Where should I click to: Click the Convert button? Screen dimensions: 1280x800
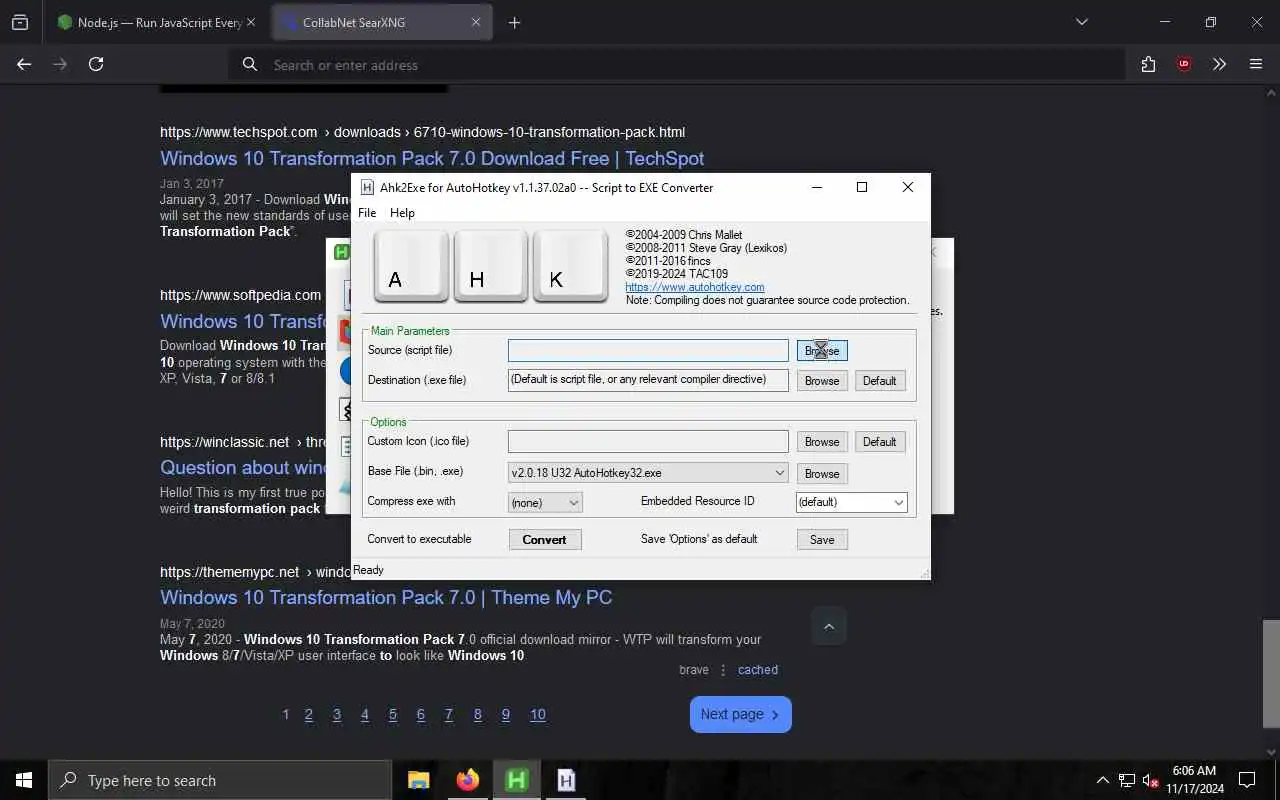[545, 540]
